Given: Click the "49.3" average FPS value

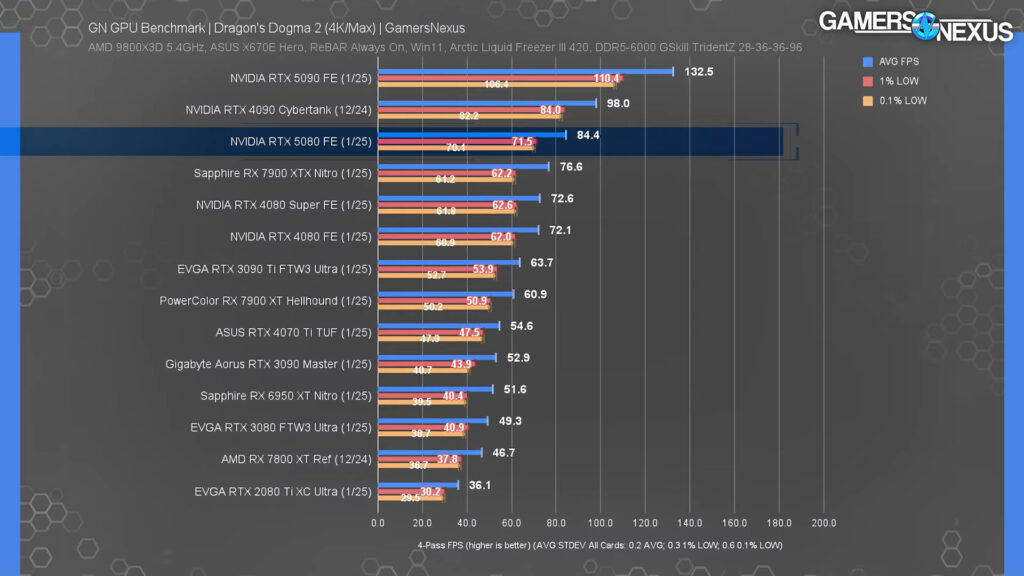Looking at the screenshot, I should click(510, 421).
